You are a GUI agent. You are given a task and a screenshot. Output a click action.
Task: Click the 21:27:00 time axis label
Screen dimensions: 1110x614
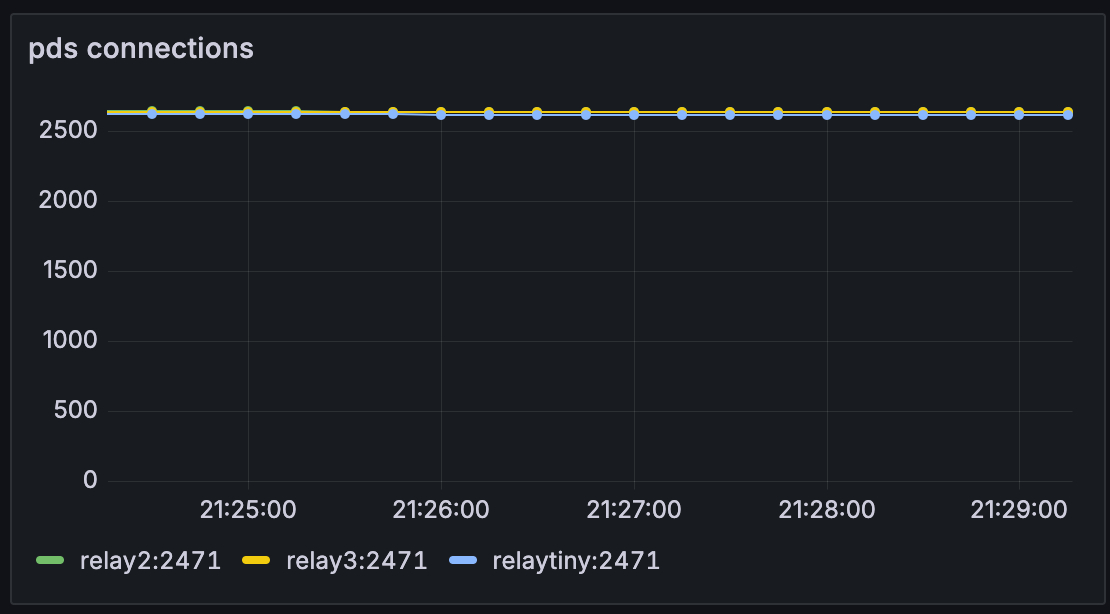(634, 510)
